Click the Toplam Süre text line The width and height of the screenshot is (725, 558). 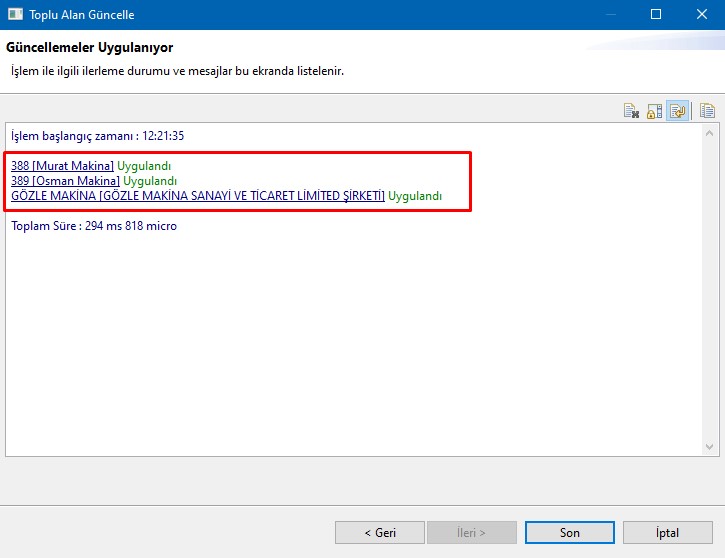tap(94, 226)
